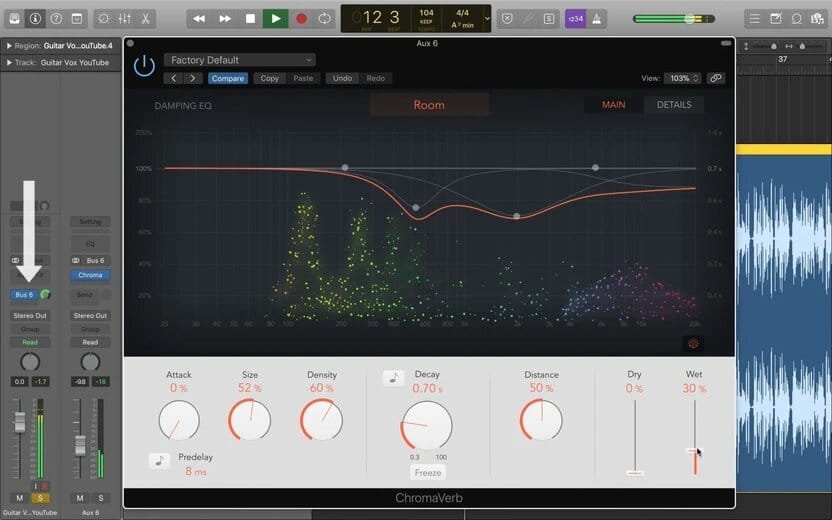The height and width of the screenshot is (520, 832).
Task: Open the Mixer faders icon
Action: (125, 19)
